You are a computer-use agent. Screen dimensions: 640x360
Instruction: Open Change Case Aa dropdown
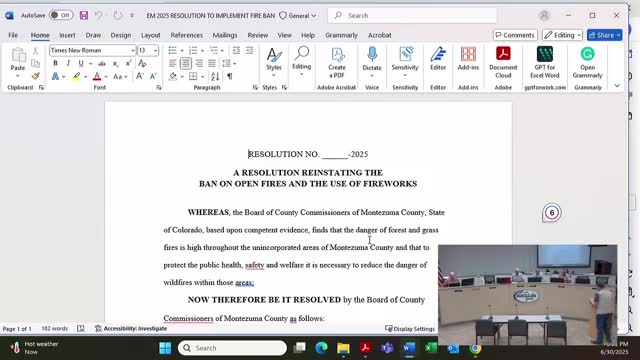coord(120,76)
